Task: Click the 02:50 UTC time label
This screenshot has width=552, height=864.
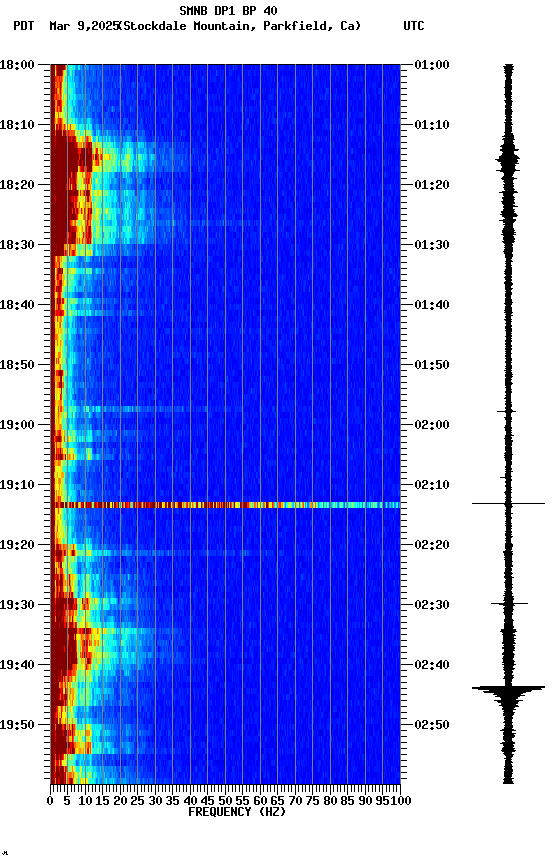Action: click(x=432, y=725)
